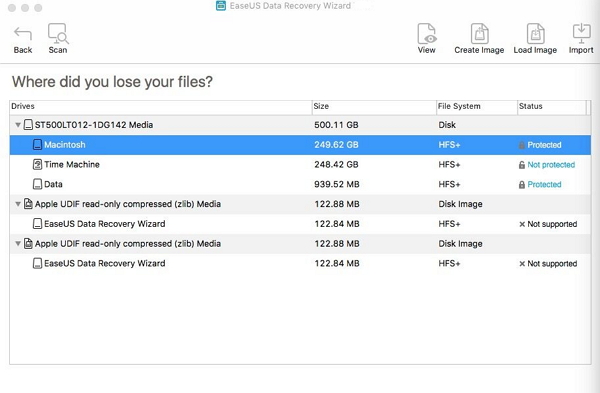600x393 pixels.
Task: Collapse the ST500LT012-1DG142 Media disclosure triangle
Action: click(18, 125)
